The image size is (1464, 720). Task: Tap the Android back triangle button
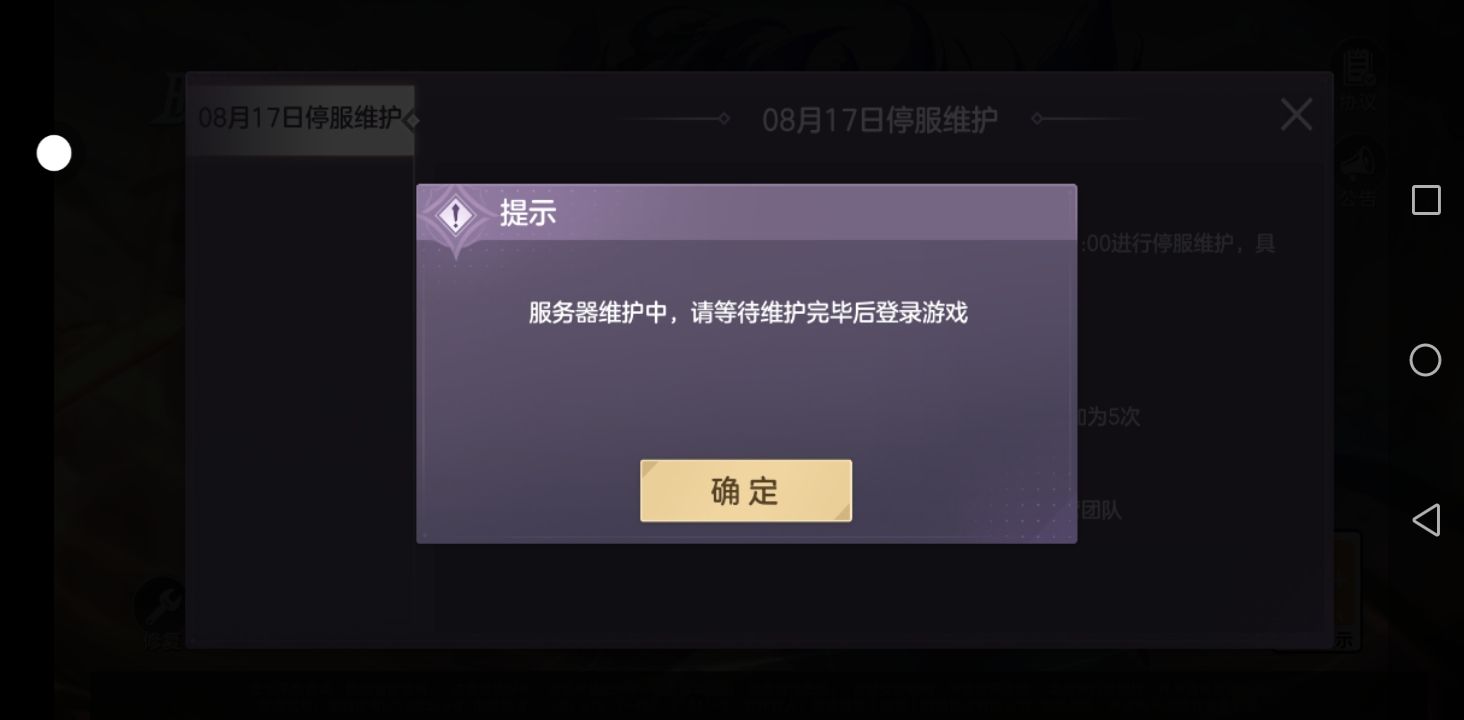1425,520
